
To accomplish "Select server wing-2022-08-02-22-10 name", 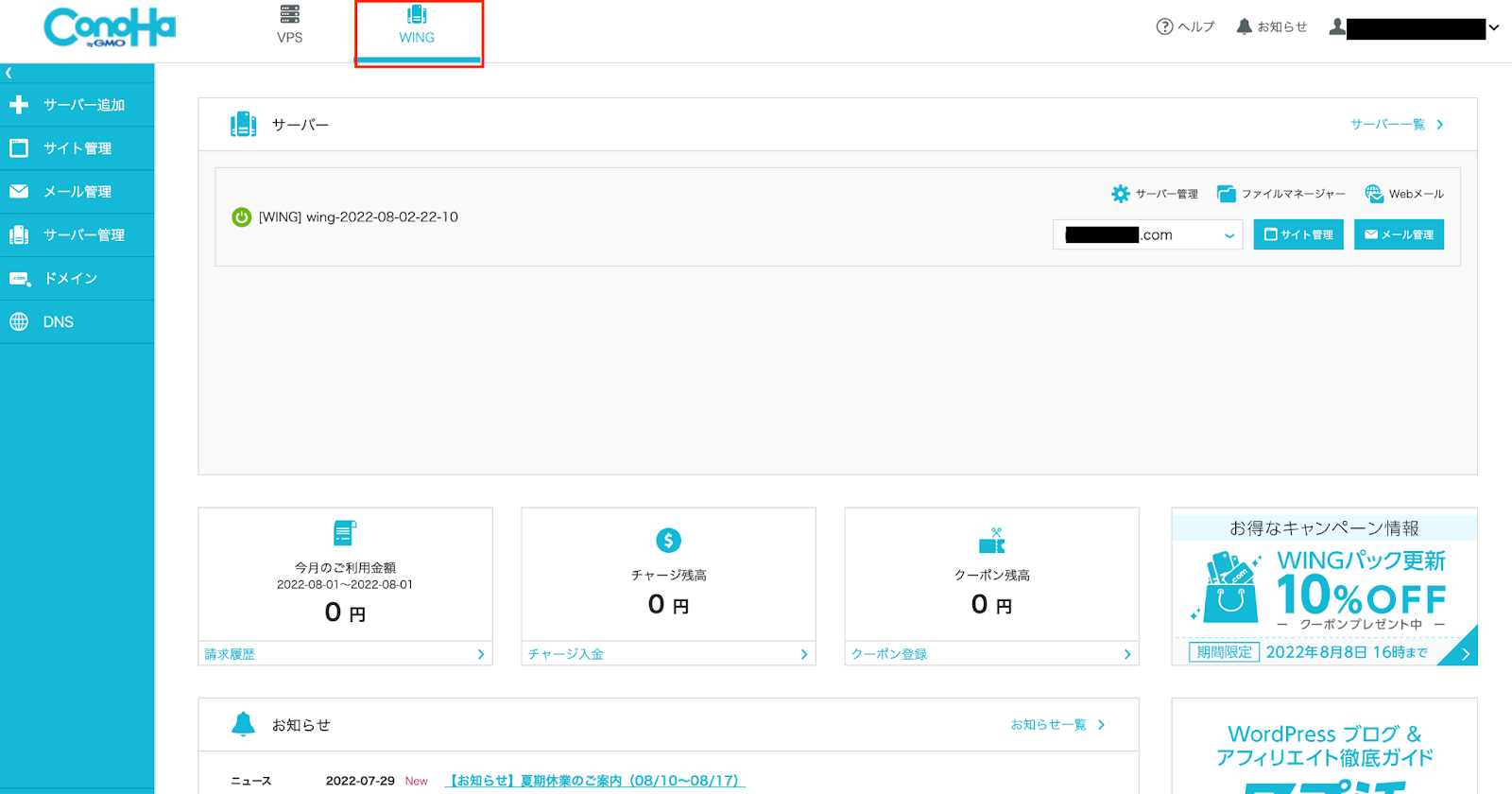I will tap(358, 216).
